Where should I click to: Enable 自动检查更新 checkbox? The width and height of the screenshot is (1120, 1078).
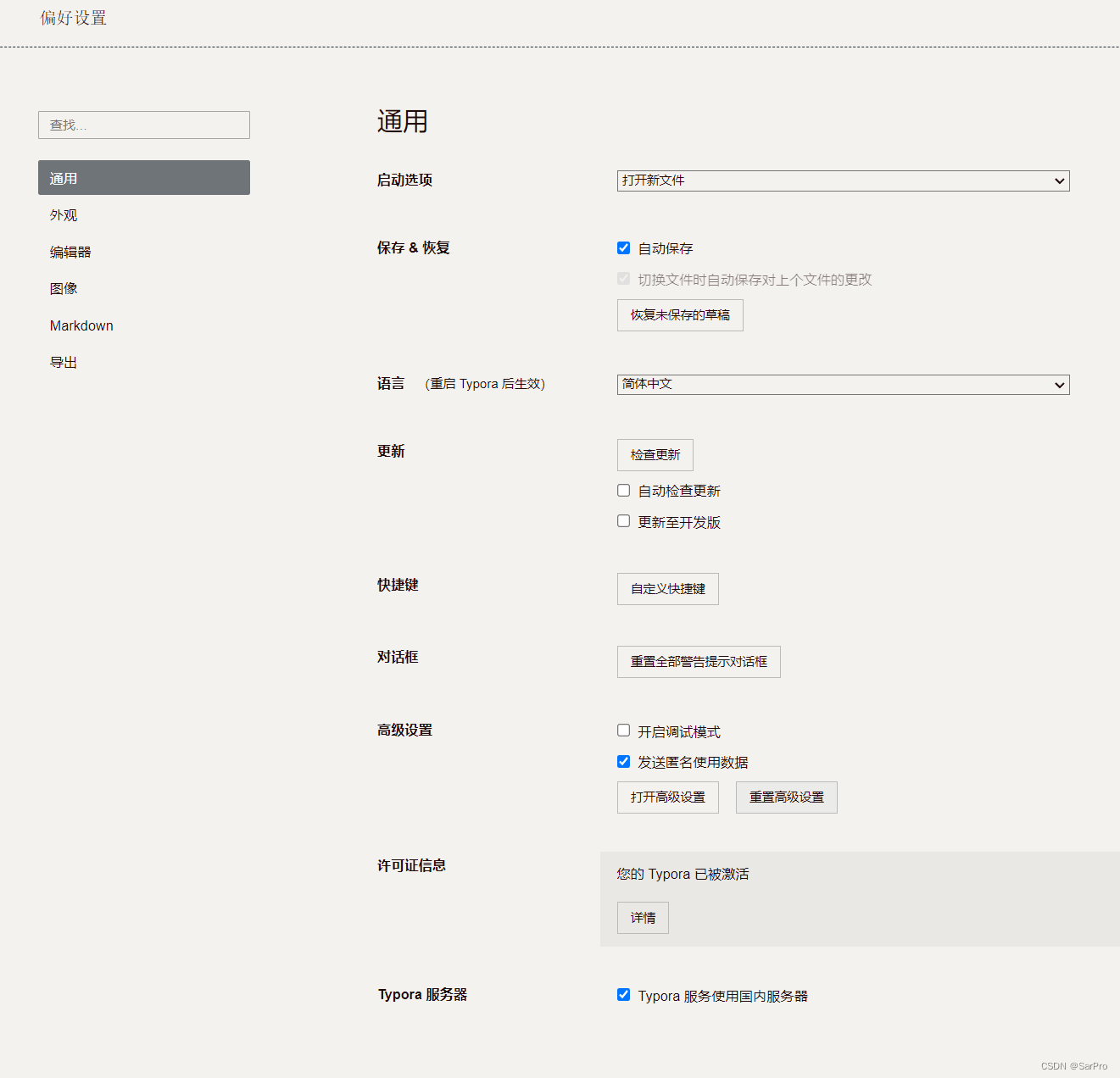coord(624,491)
